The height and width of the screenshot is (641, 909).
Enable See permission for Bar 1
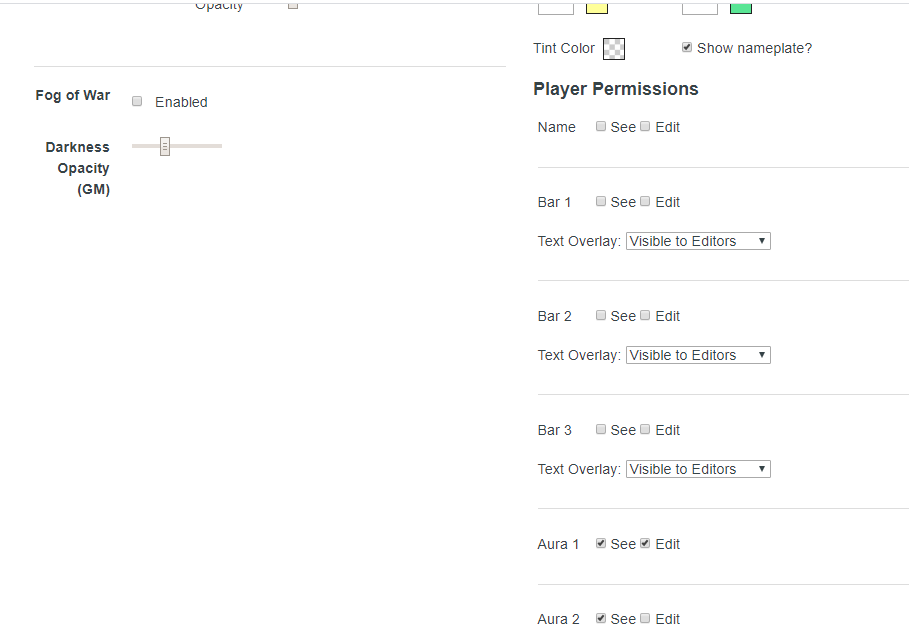[x=601, y=201]
